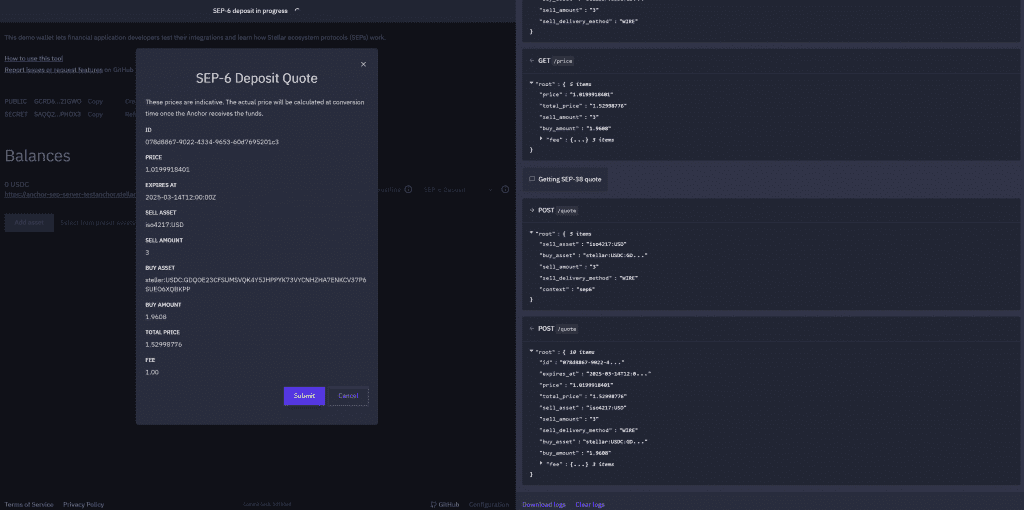
Task: Click the Getting SEP-38 quote message icon
Action: (531, 179)
